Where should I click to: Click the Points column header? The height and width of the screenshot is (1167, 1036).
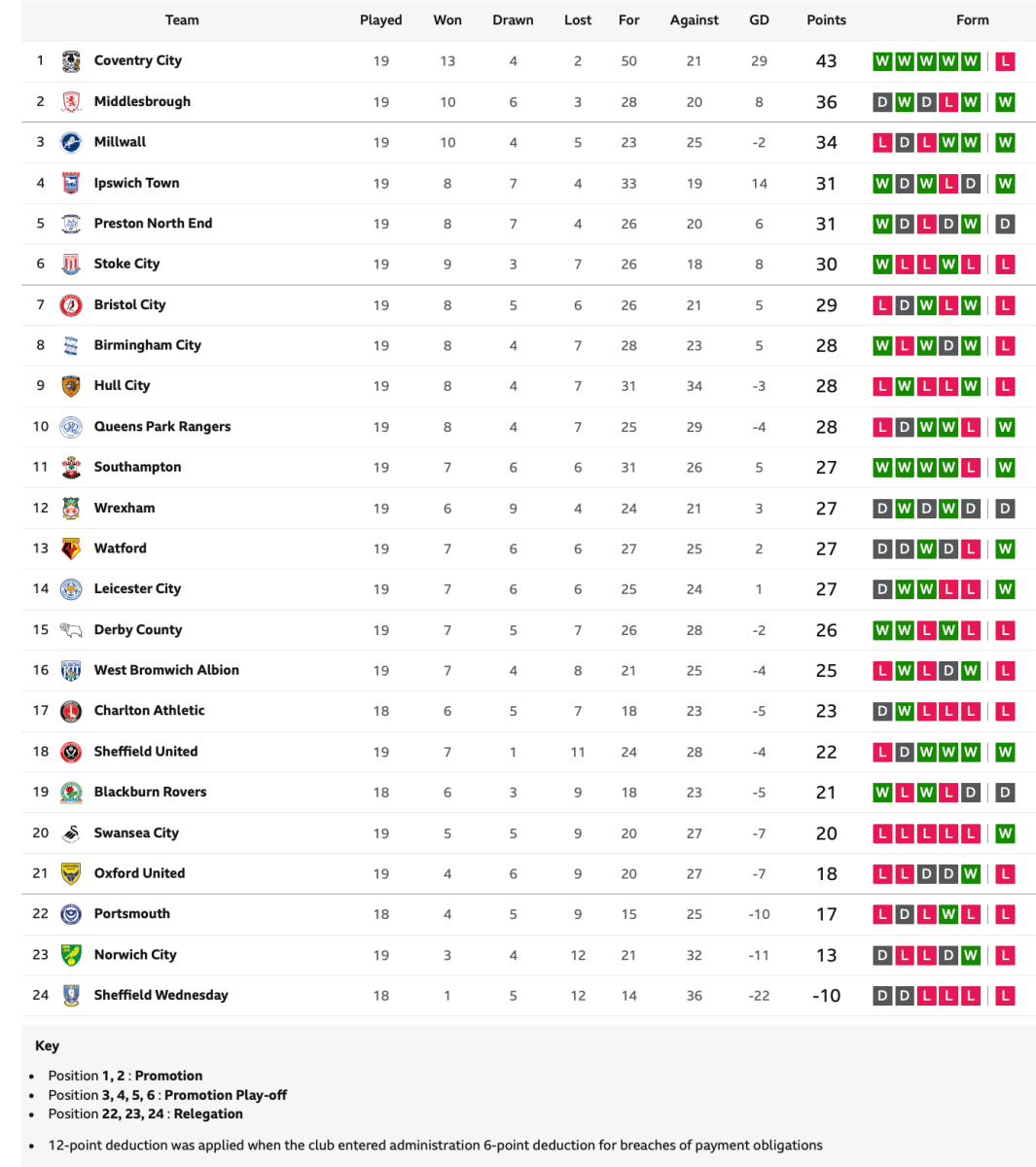coord(826,19)
